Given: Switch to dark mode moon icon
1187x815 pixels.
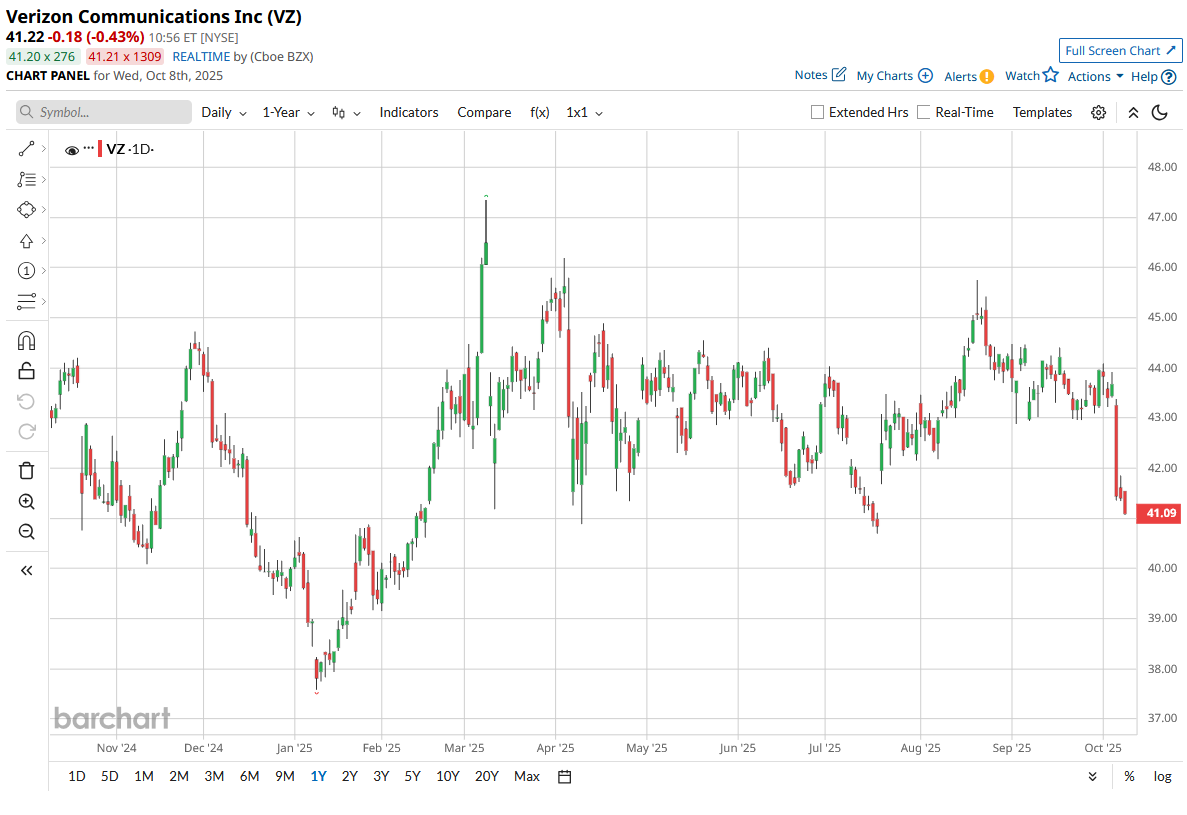Looking at the screenshot, I should (1160, 113).
